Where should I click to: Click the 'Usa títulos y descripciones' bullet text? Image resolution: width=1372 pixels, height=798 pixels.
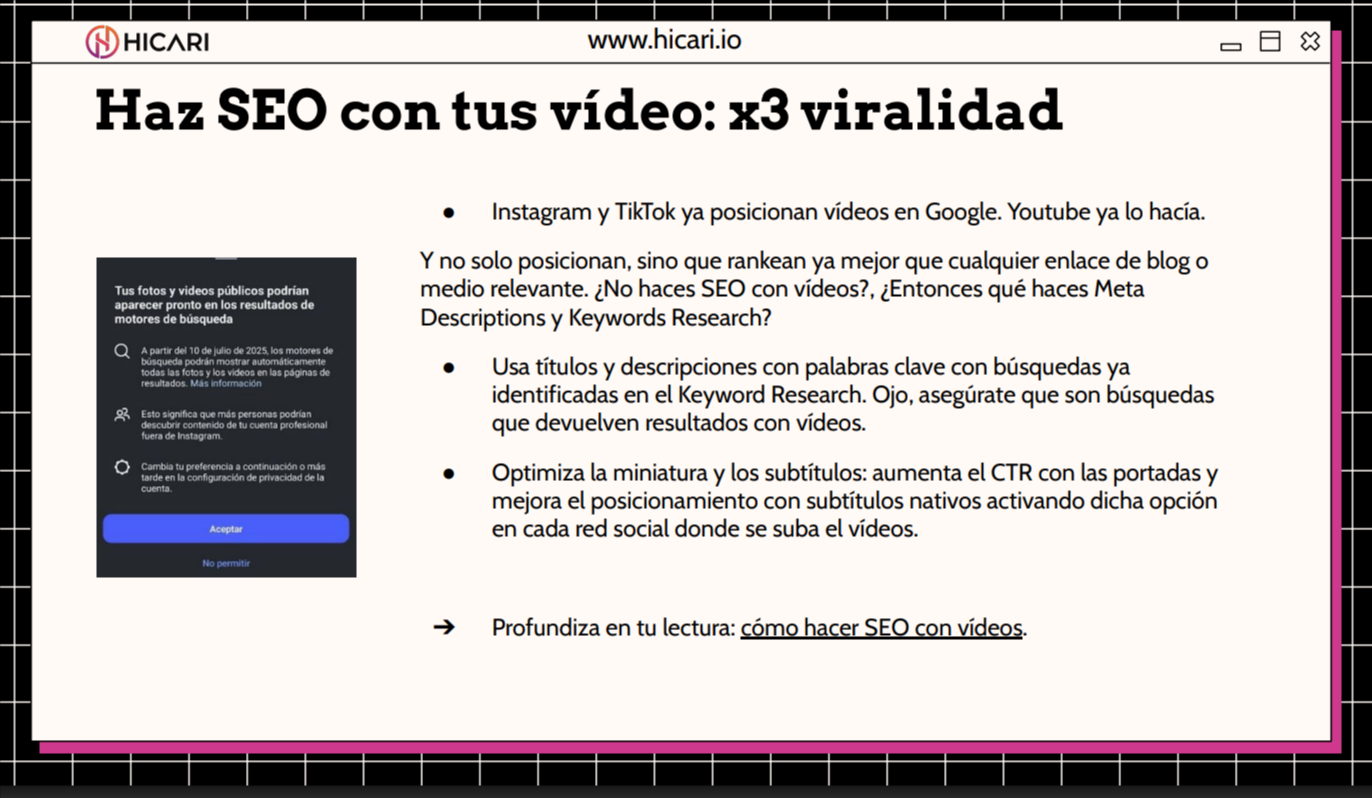[853, 394]
